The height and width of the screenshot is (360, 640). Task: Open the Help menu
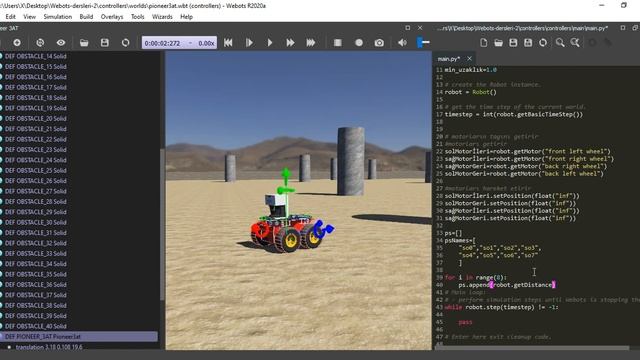click(187, 17)
